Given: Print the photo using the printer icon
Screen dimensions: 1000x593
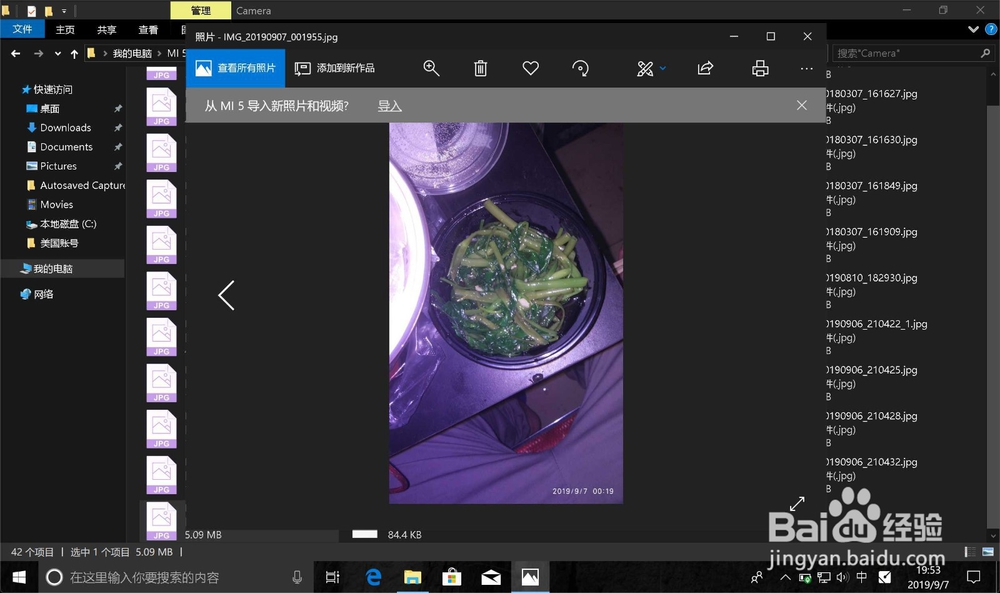Looking at the screenshot, I should pyautogui.click(x=759, y=68).
